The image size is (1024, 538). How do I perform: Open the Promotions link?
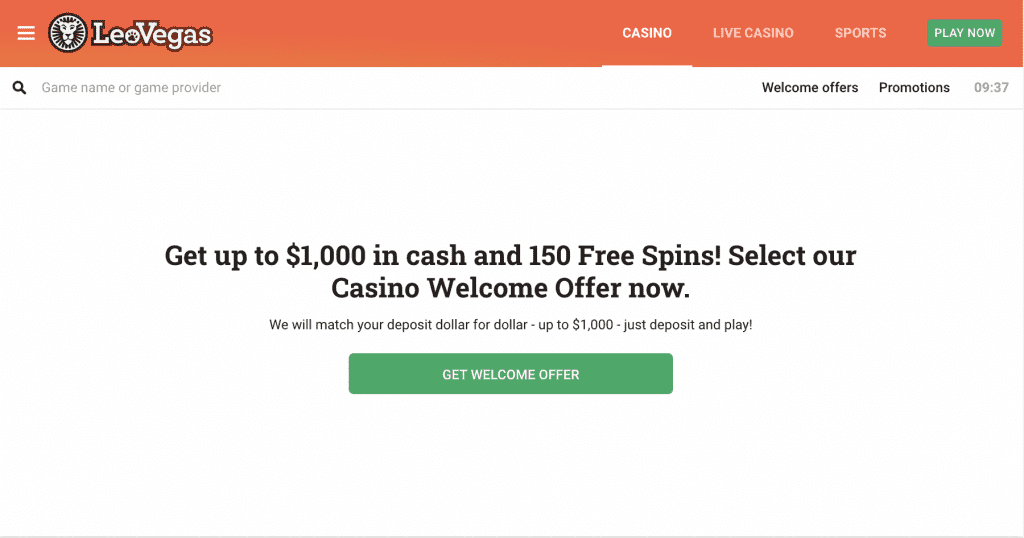point(914,87)
